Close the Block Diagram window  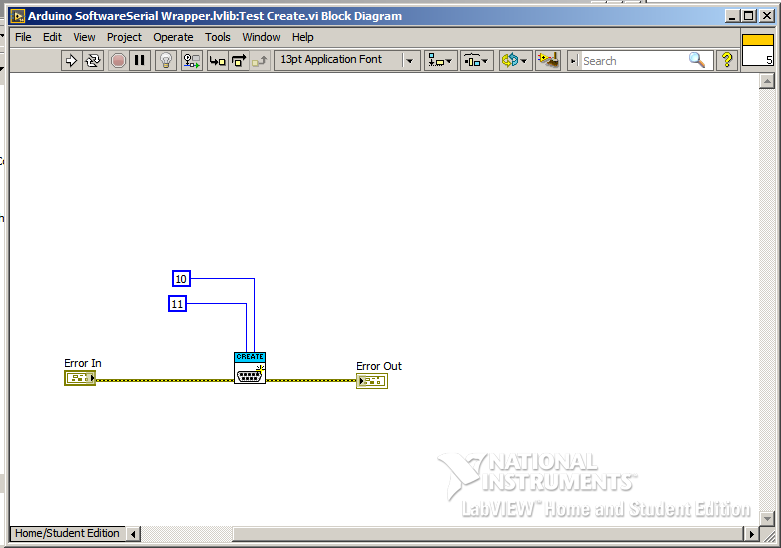coord(767,16)
